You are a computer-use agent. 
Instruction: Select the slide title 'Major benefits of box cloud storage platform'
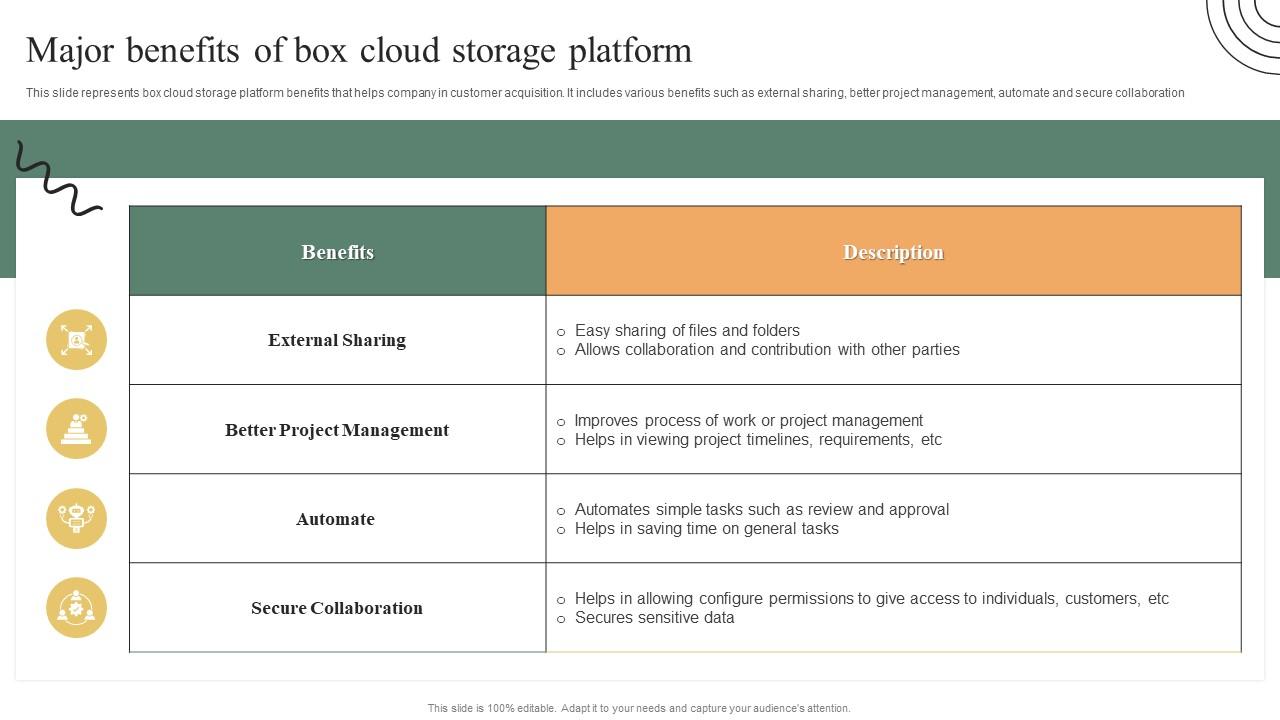point(359,50)
